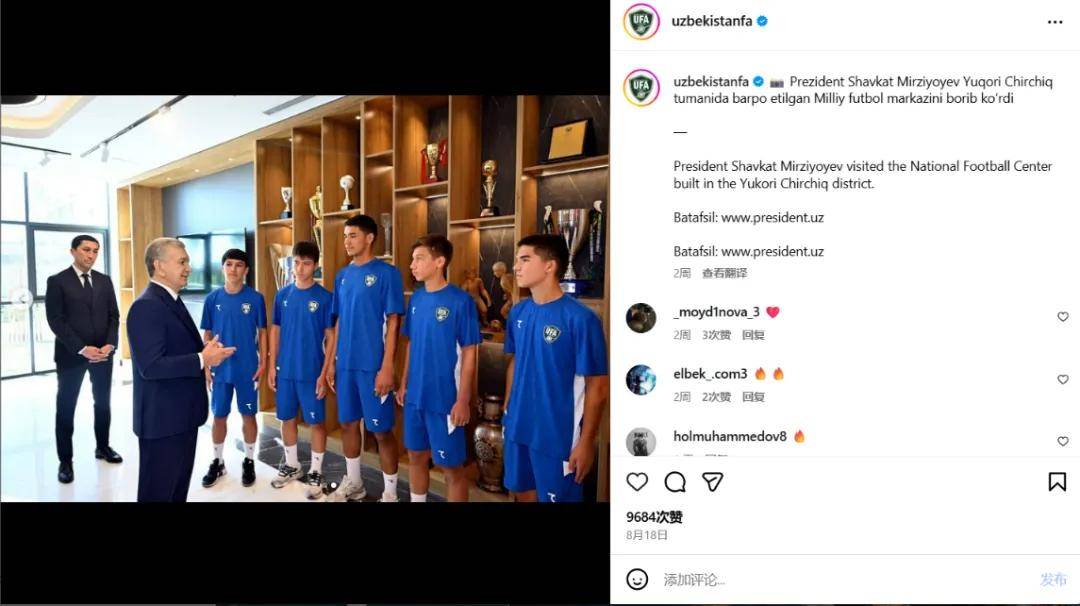Open emoji picker in comment box
The height and width of the screenshot is (606, 1080).
[637, 579]
